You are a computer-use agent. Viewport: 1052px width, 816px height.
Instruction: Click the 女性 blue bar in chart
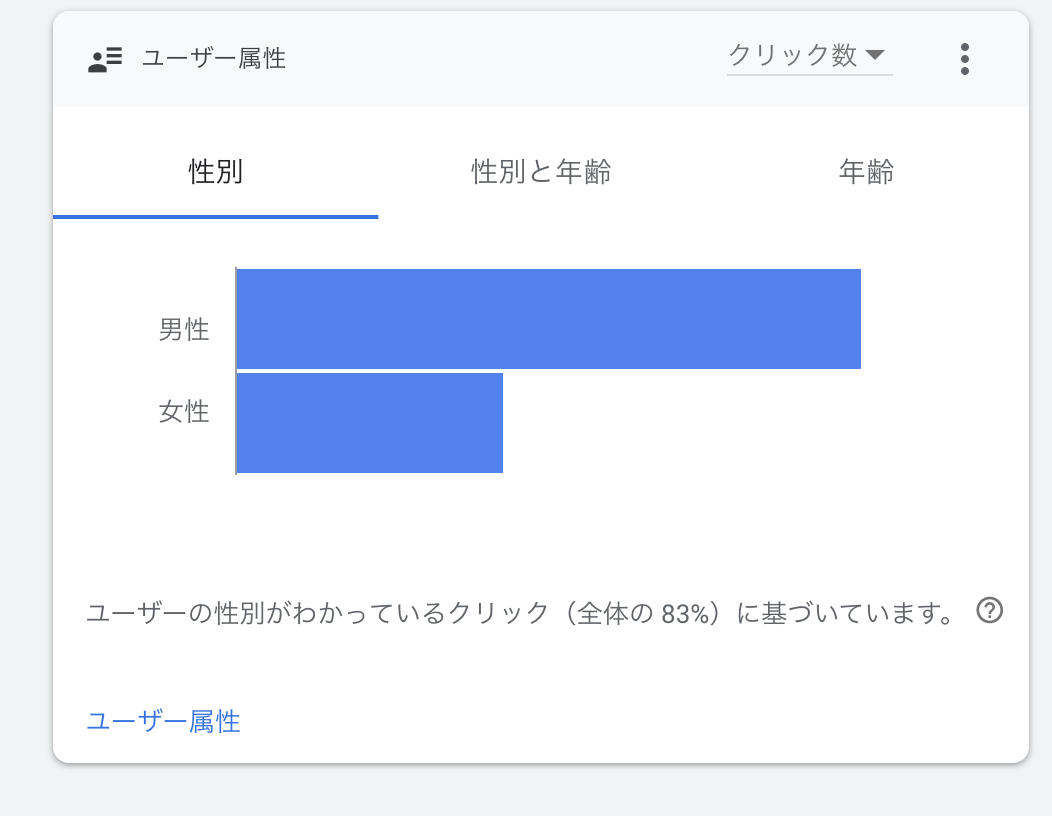(369, 423)
